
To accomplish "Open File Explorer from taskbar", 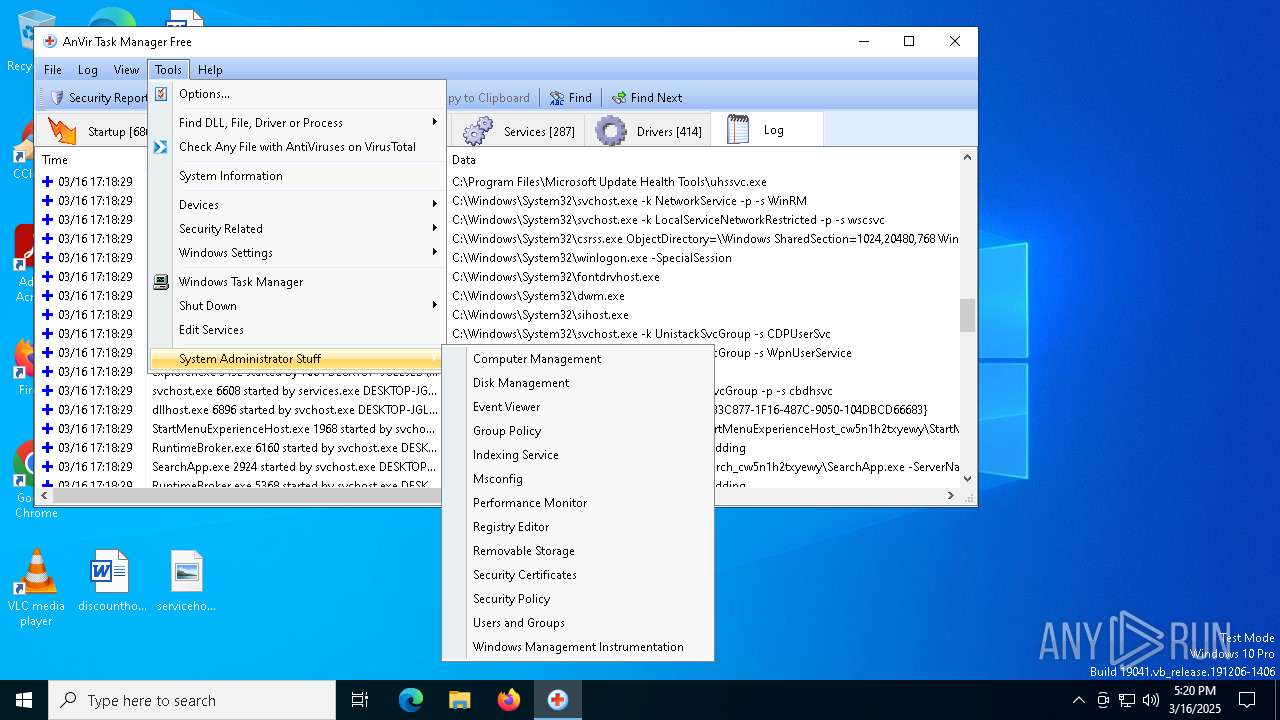I will 460,700.
